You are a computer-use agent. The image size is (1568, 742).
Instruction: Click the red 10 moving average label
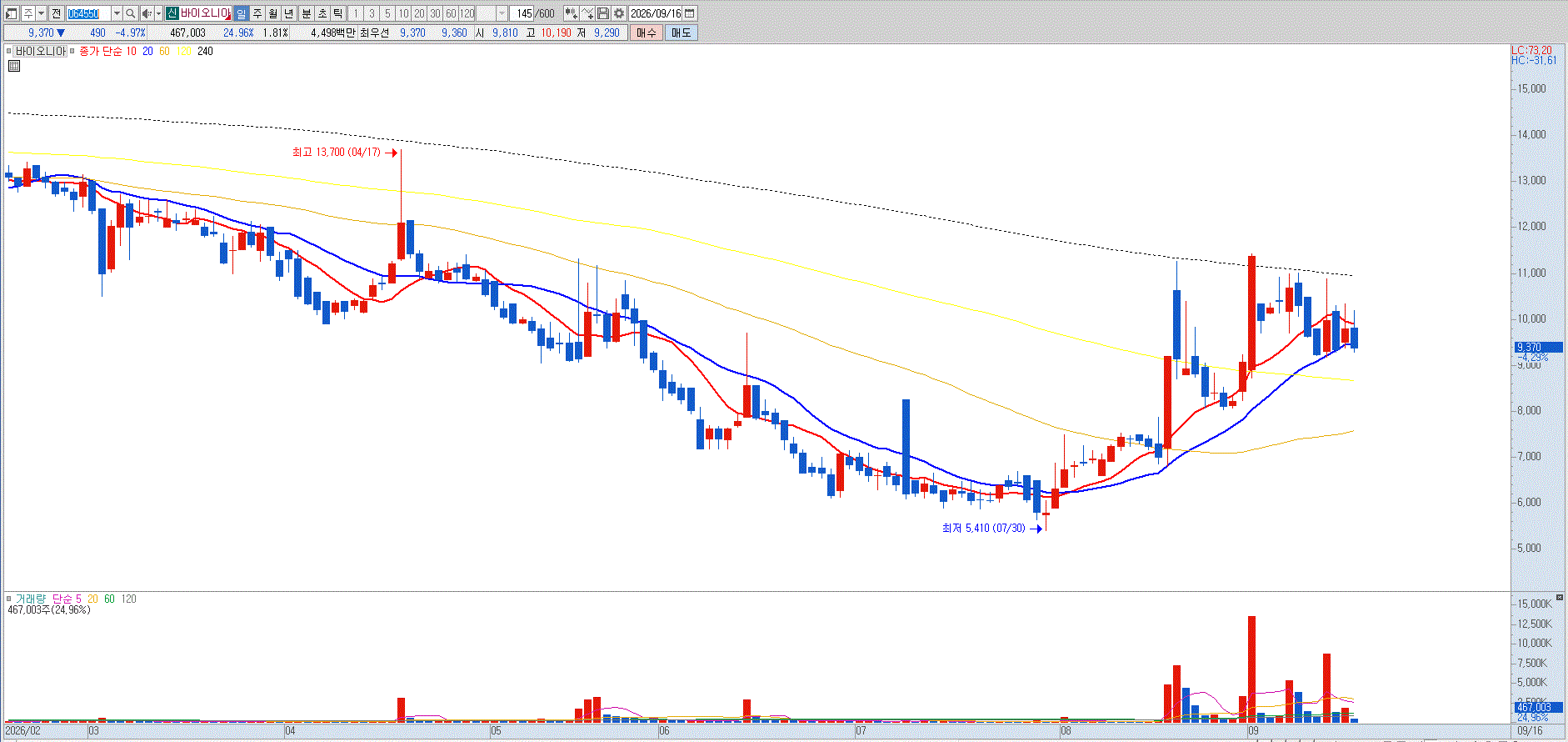point(131,51)
